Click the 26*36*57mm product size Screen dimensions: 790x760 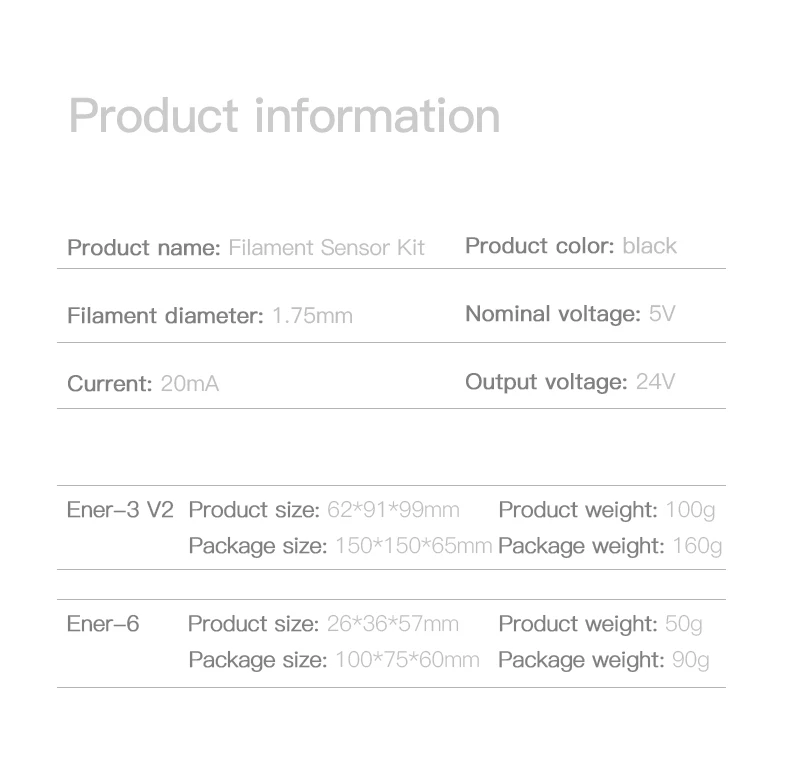click(x=392, y=624)
